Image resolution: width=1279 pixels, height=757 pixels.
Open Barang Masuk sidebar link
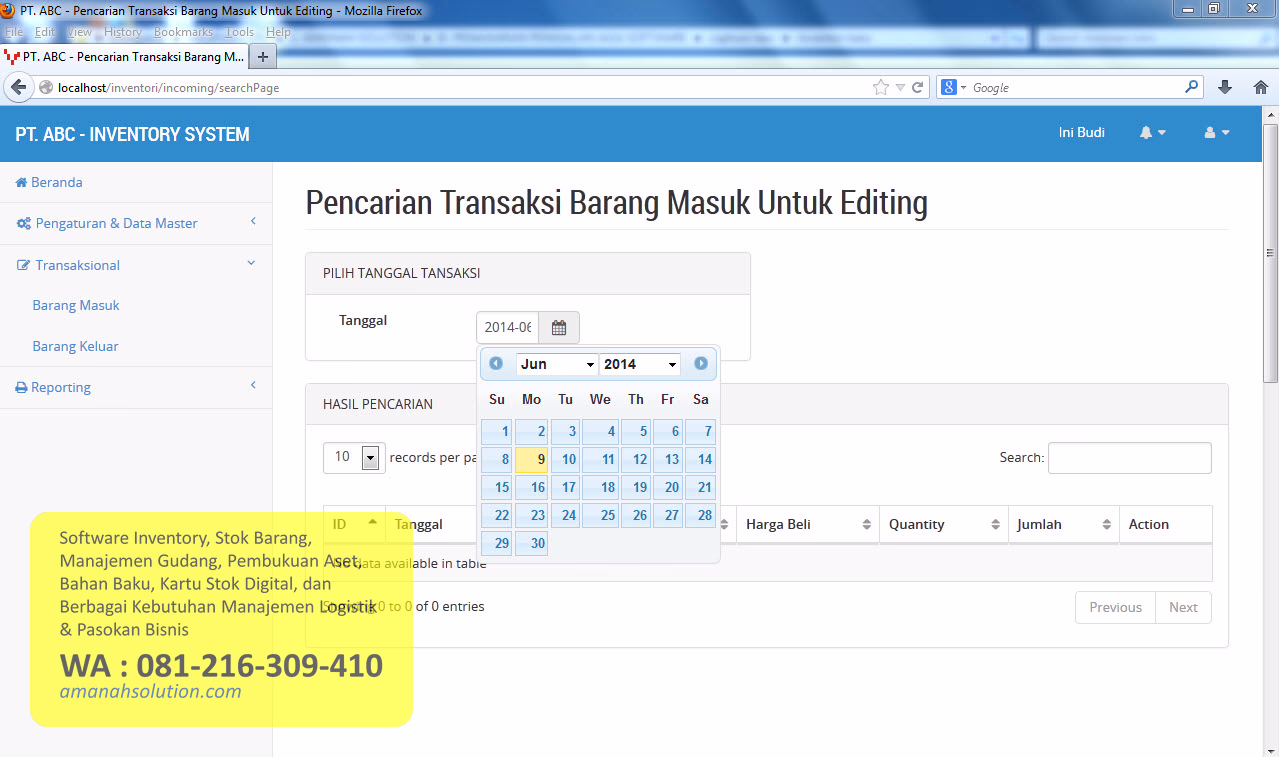tap(76, 305)
